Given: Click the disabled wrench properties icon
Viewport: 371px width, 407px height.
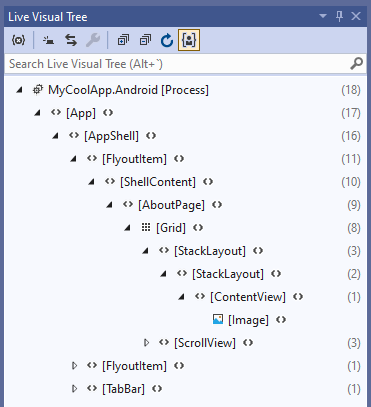Looking at the screenshot, I should 93,40.
